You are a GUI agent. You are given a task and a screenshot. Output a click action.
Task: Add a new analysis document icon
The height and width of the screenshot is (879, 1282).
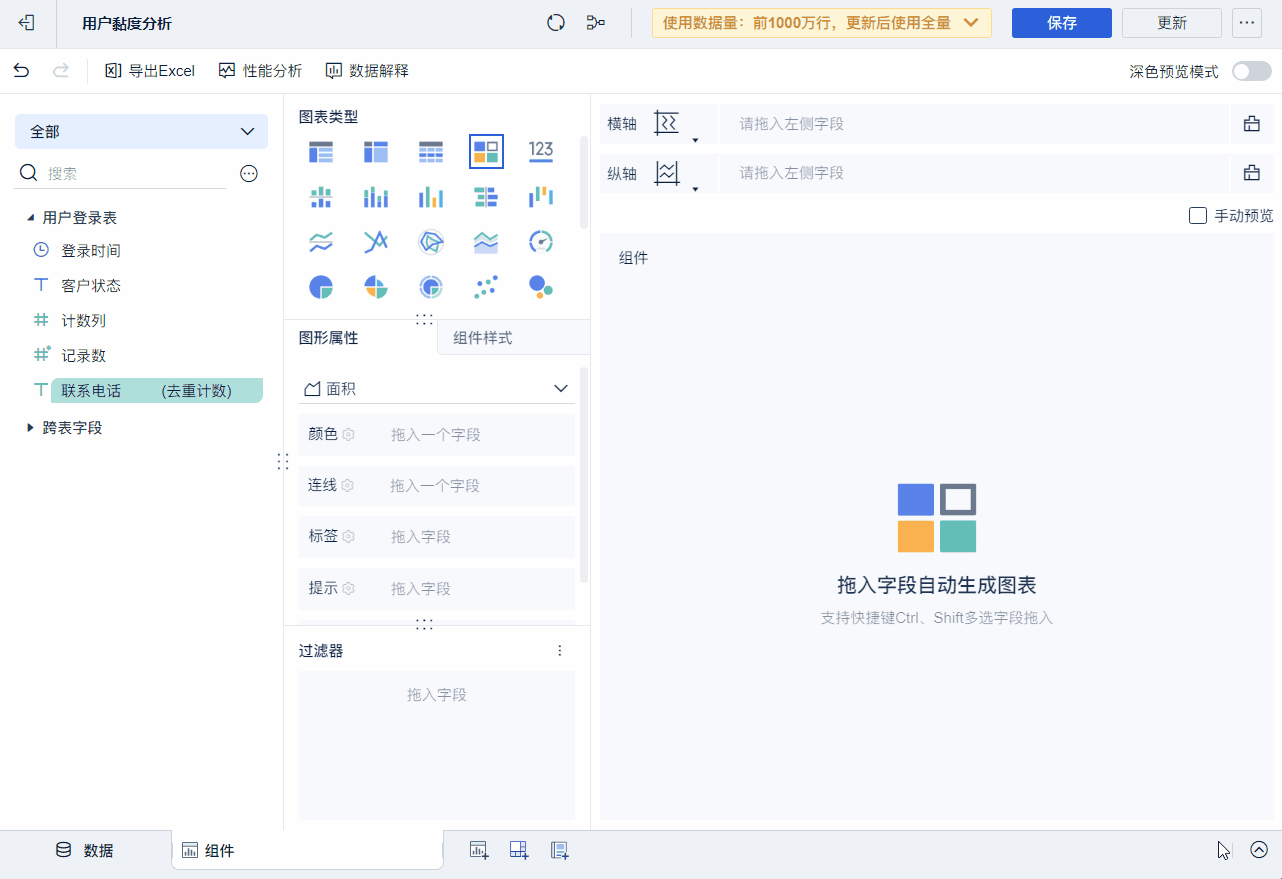[560, 850]
